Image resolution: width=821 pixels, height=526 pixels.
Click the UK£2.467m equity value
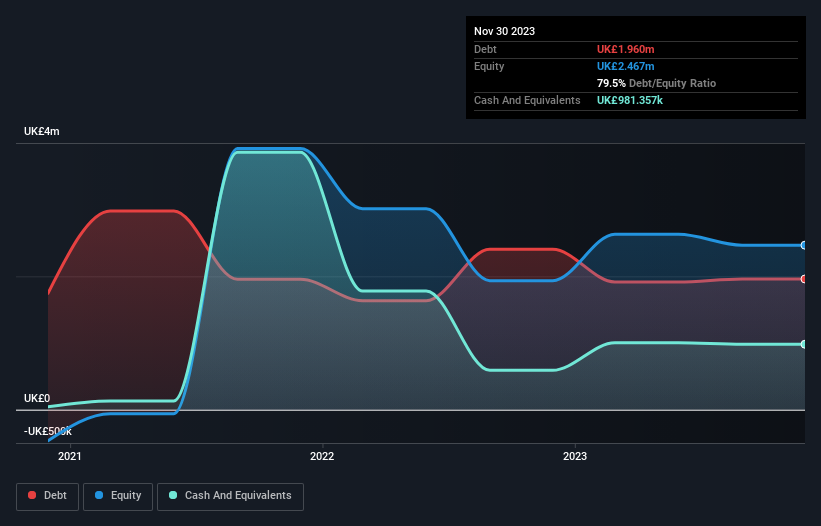click(x=626, y=66)
